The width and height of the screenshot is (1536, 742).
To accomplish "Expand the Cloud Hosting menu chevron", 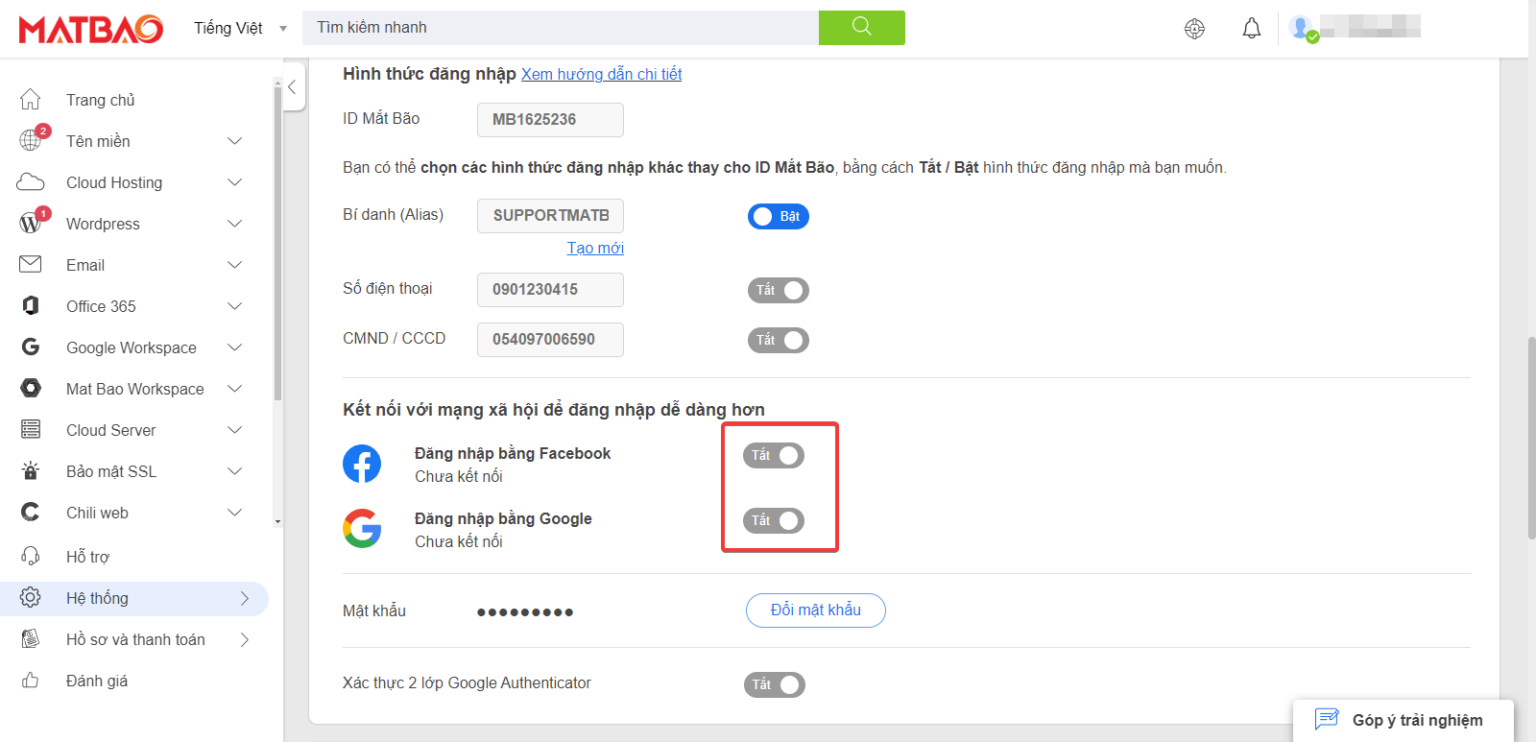I will click(x=235, y=182).
